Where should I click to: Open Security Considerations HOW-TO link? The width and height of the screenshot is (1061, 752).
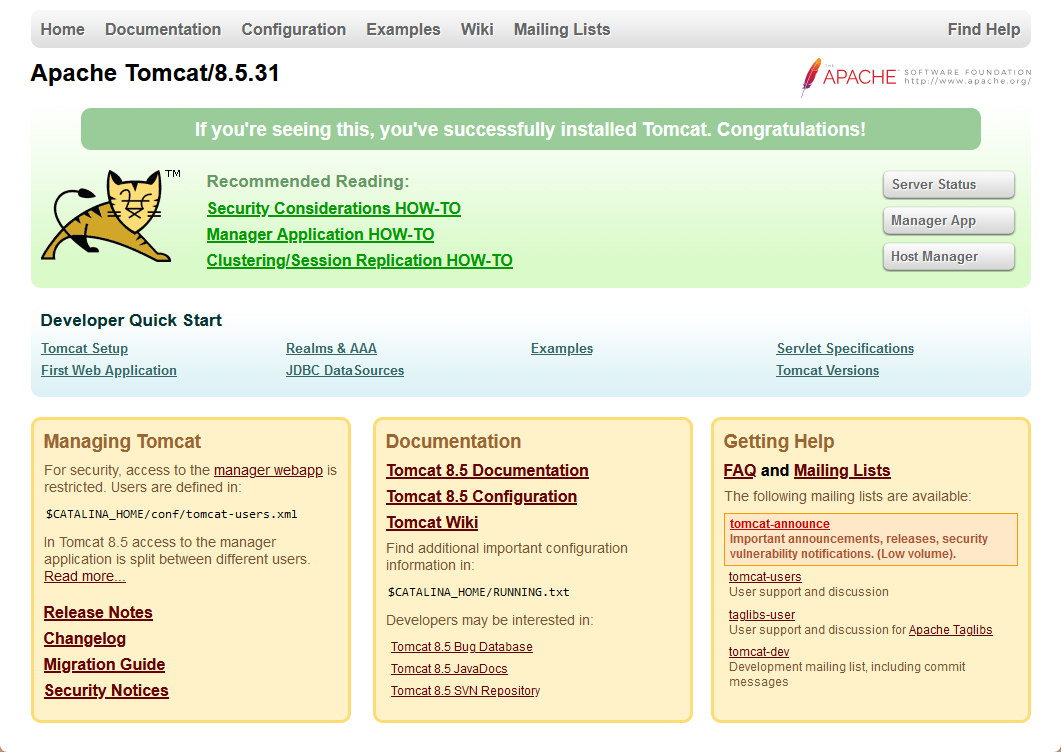point(334,209)
